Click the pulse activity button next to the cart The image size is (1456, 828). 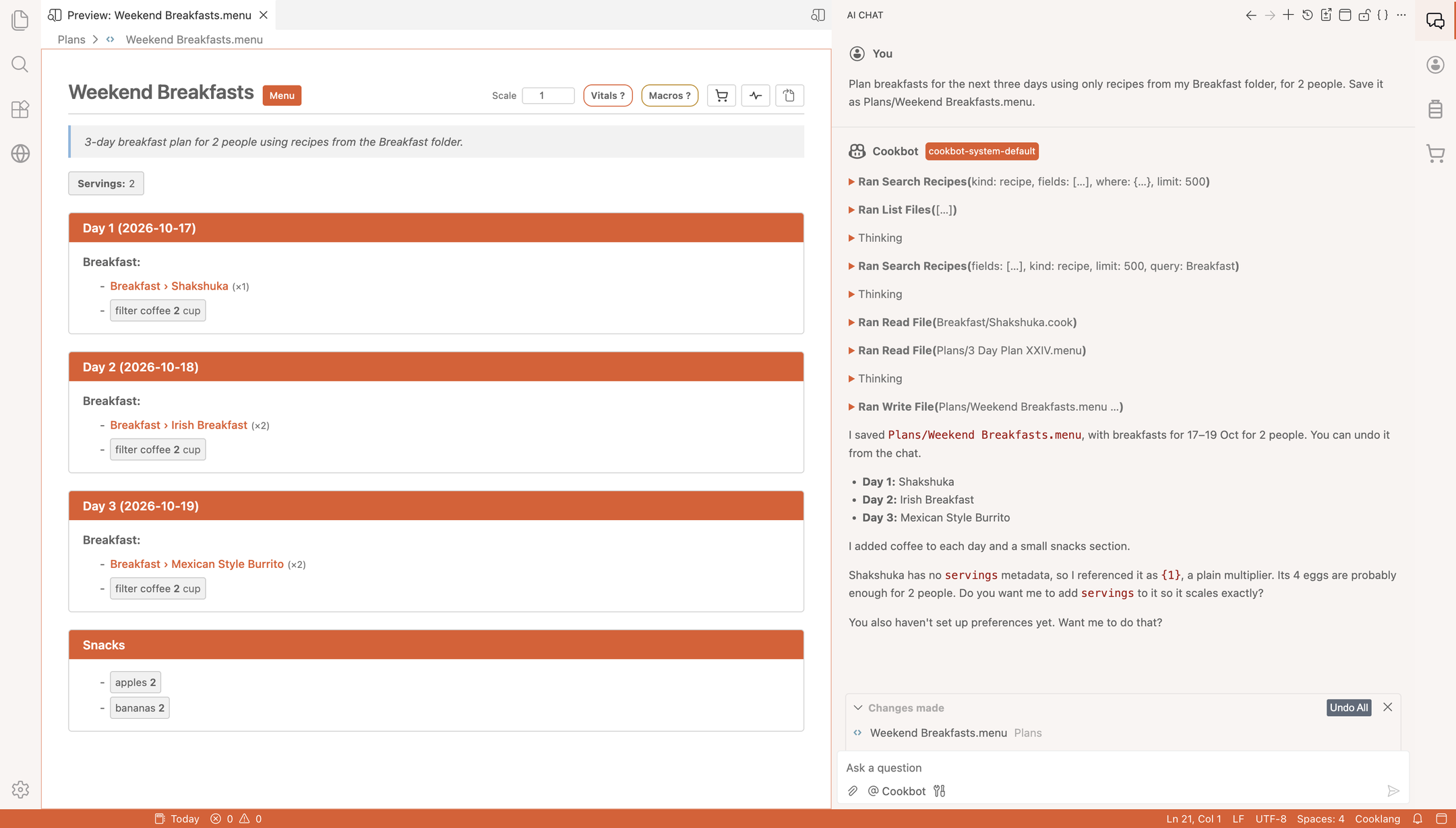coord(755,96)
